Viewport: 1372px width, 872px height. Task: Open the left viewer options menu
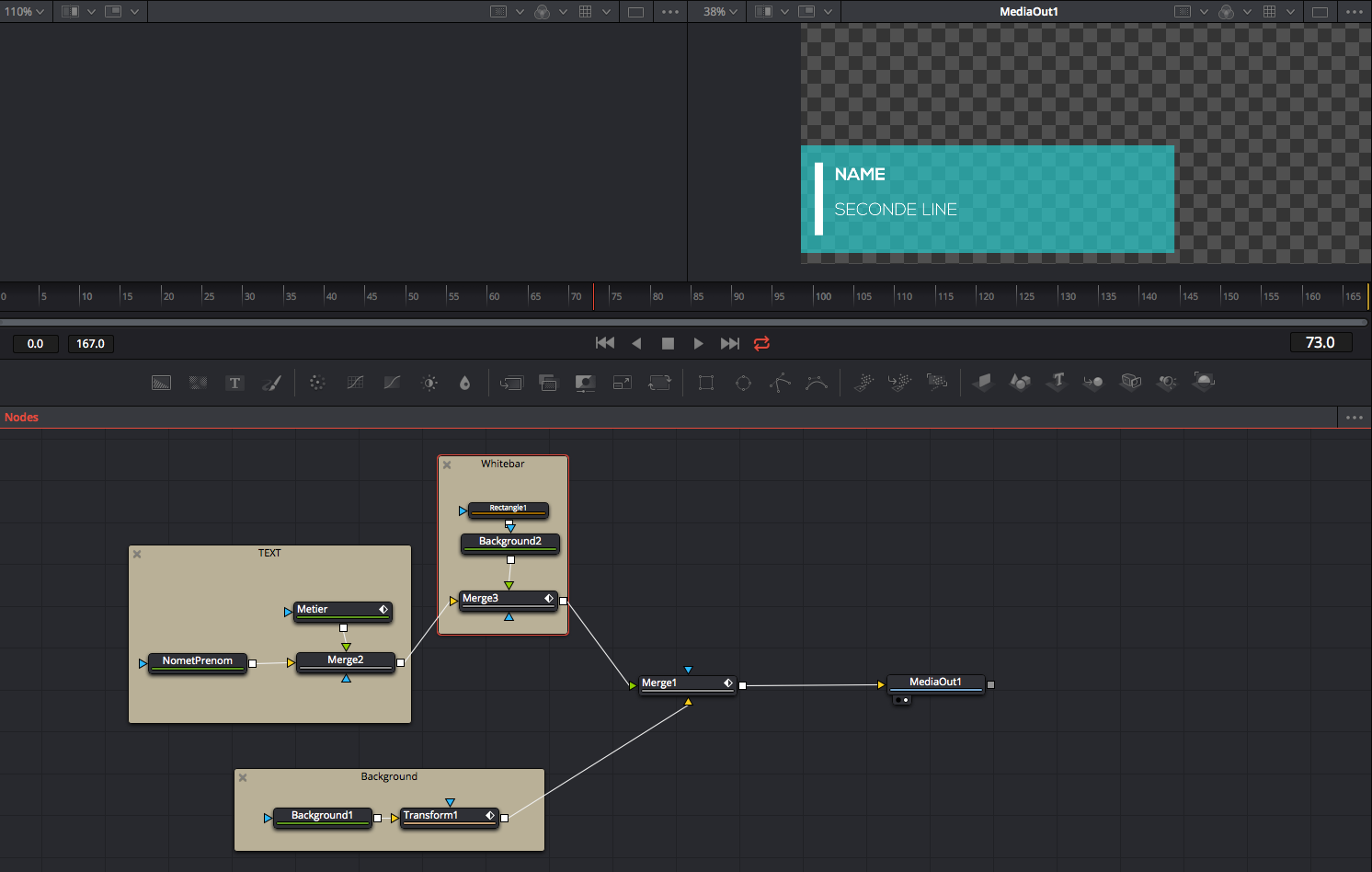point(670,12)
